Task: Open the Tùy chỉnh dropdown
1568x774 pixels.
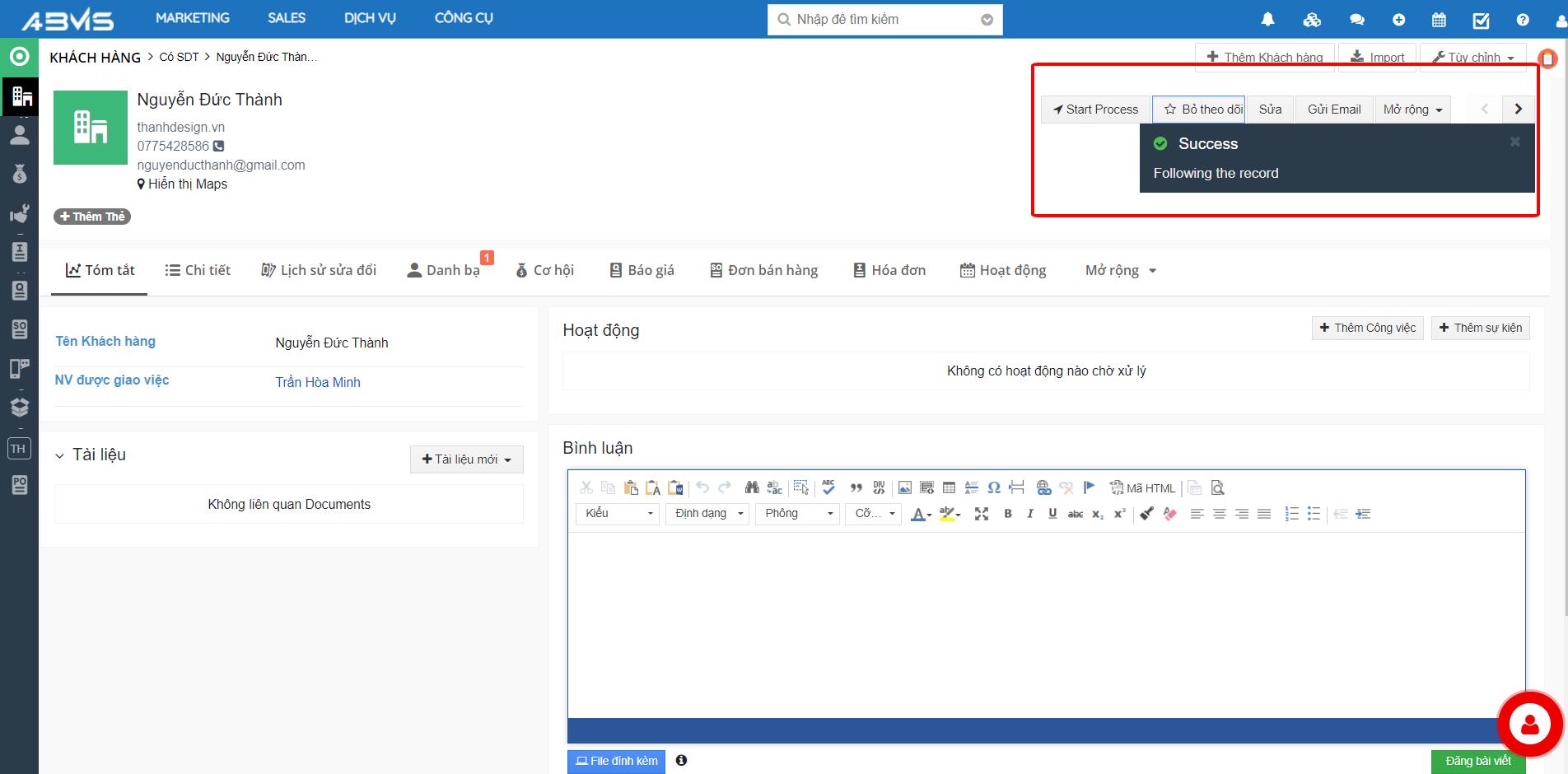Action: tap(1472, 58)
